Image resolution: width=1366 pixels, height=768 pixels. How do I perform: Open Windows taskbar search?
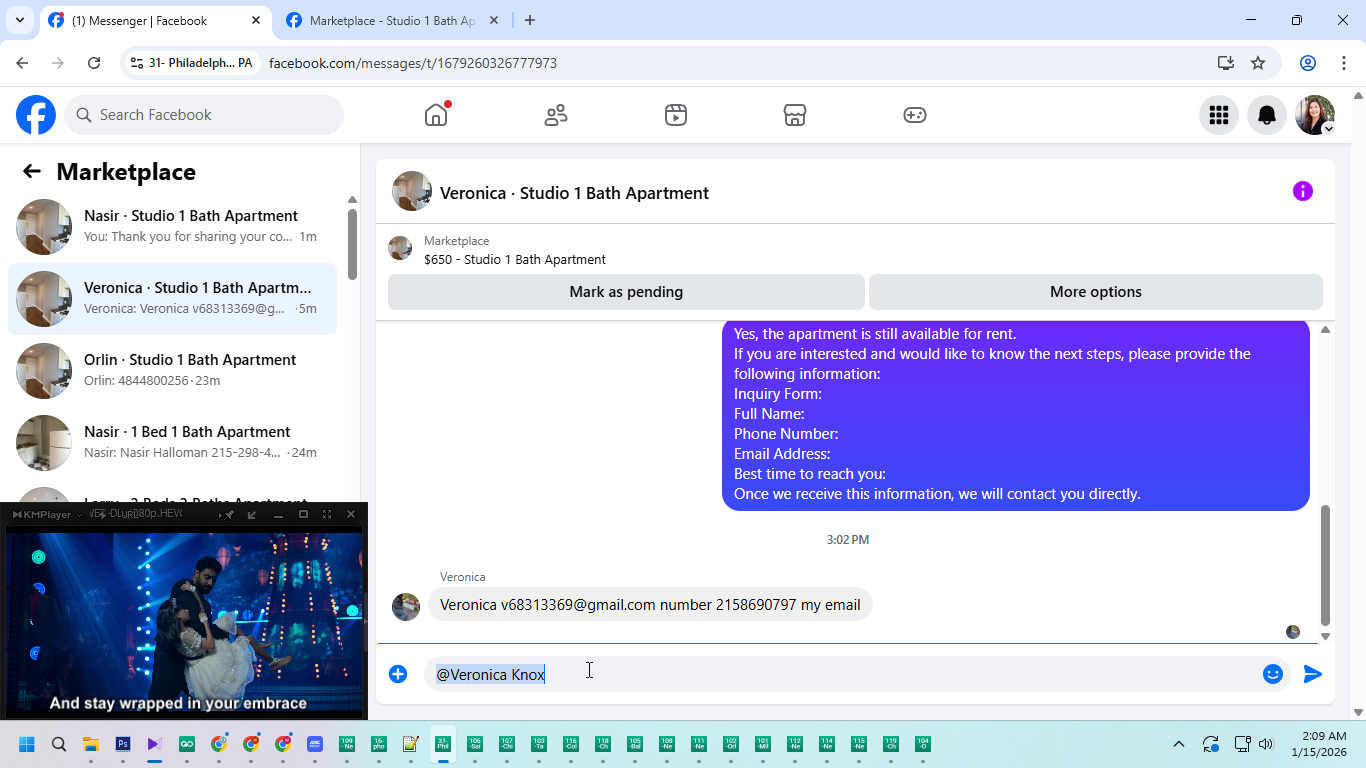59,744
